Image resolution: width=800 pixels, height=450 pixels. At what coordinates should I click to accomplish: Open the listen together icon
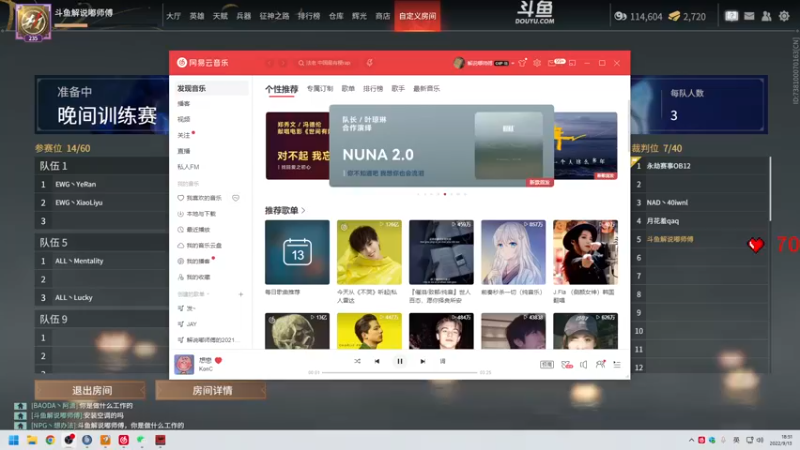click(x=601, y=364)
